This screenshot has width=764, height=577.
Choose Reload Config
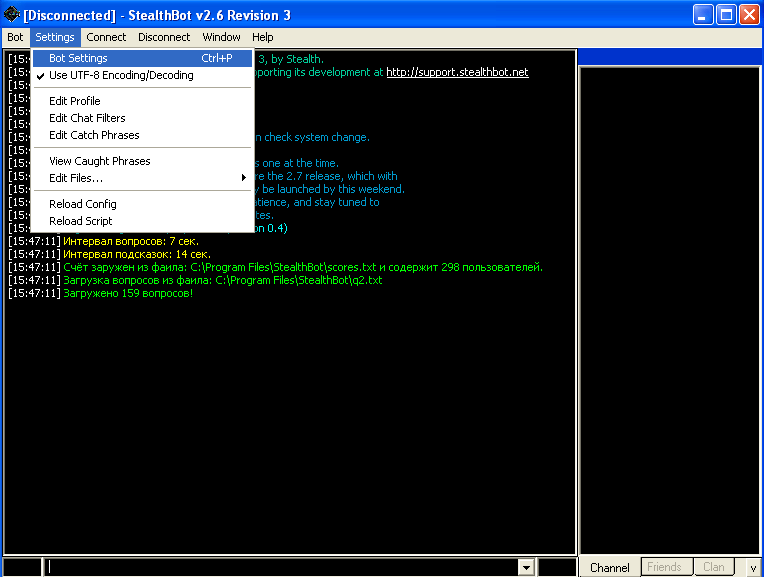coord(142,204)
